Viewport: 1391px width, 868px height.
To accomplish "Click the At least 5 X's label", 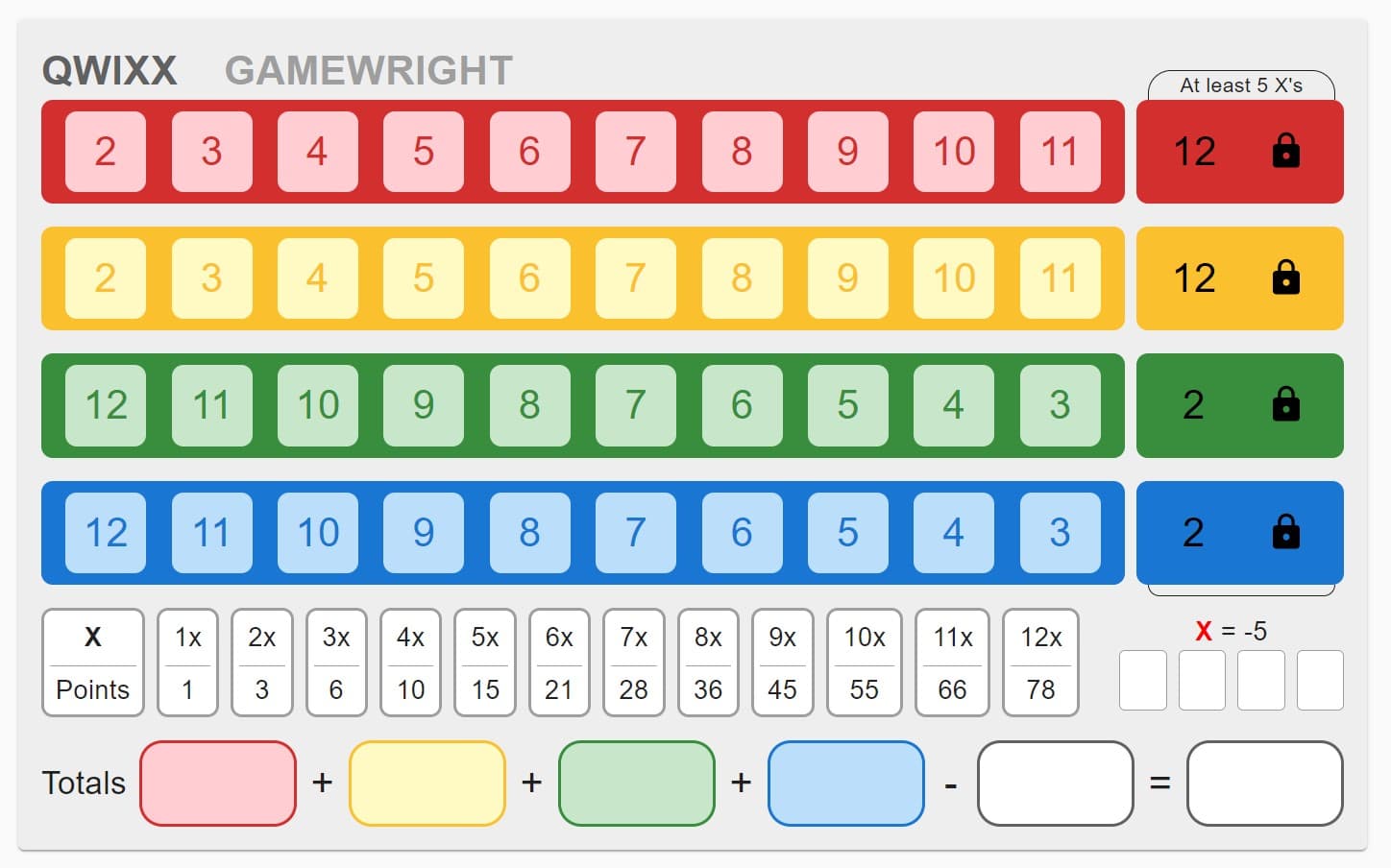I will click(x=1241, y=85).
